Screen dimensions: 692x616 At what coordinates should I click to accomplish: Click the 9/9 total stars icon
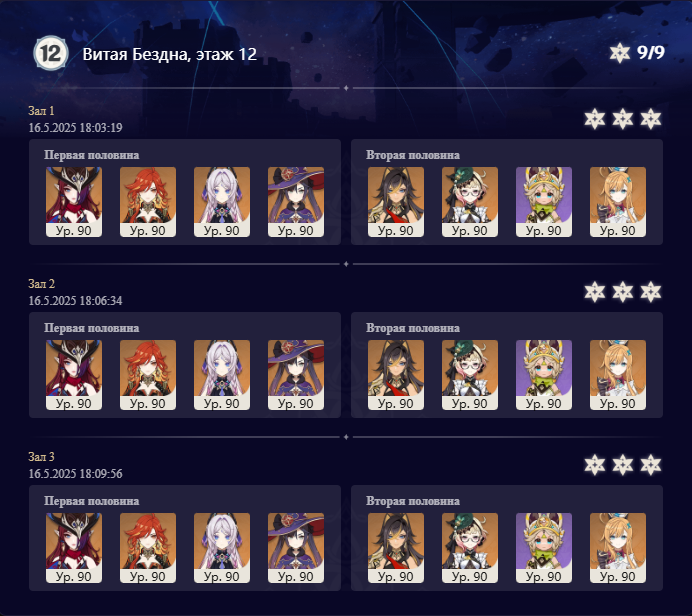coord(620,53)
